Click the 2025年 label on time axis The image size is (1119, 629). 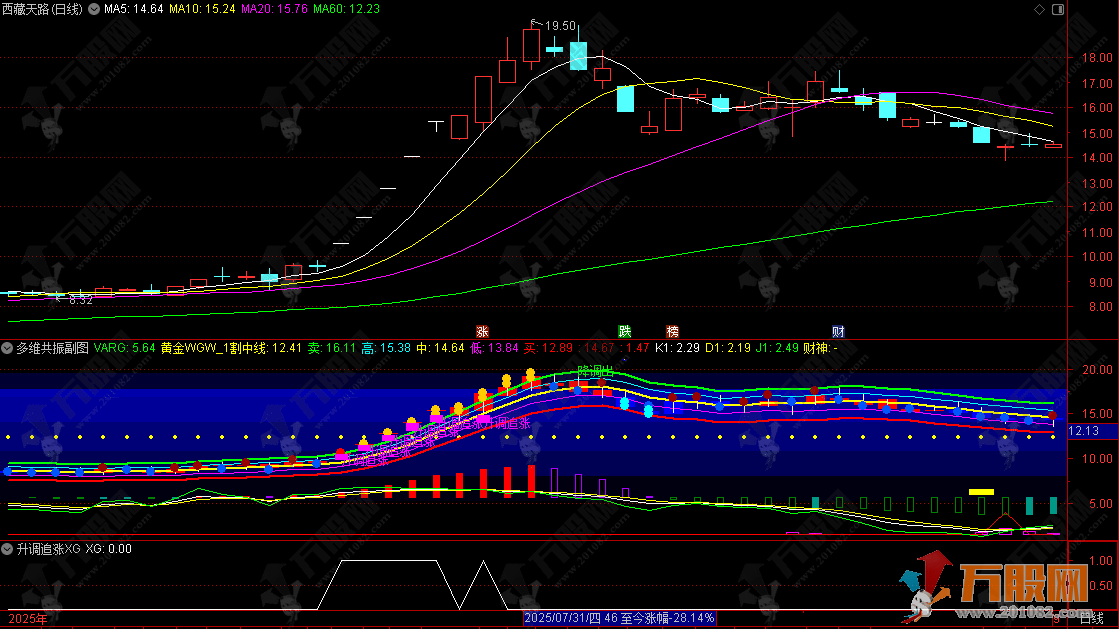[x=23, y=620]
